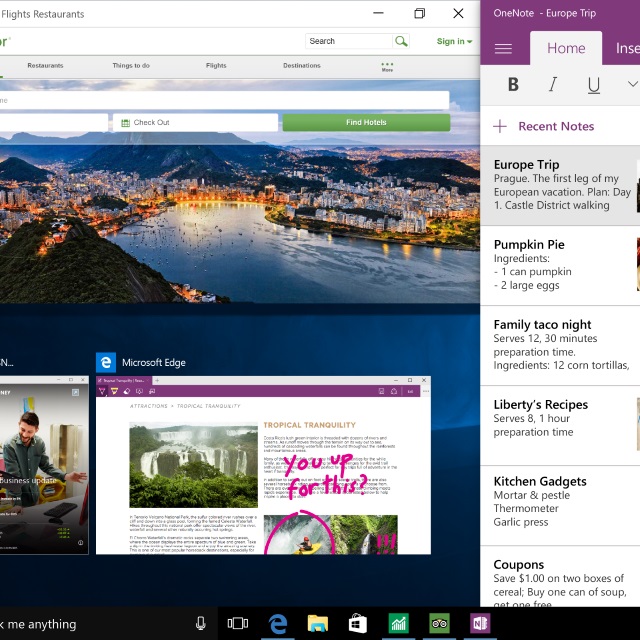640x640 pixels.
Task: Click Share web note icon in the Edge thumbnail
Action: coord(394,391)
